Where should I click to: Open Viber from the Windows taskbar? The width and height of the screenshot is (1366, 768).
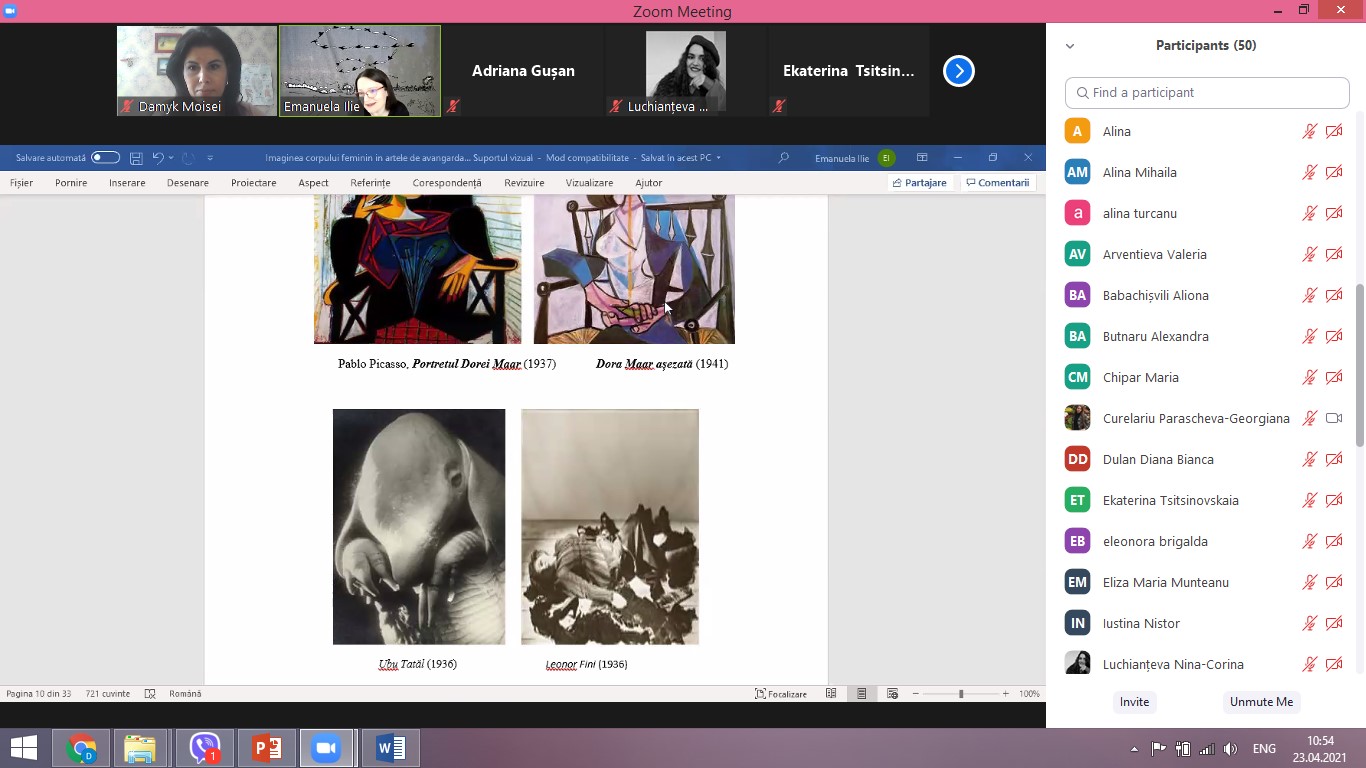204,748
